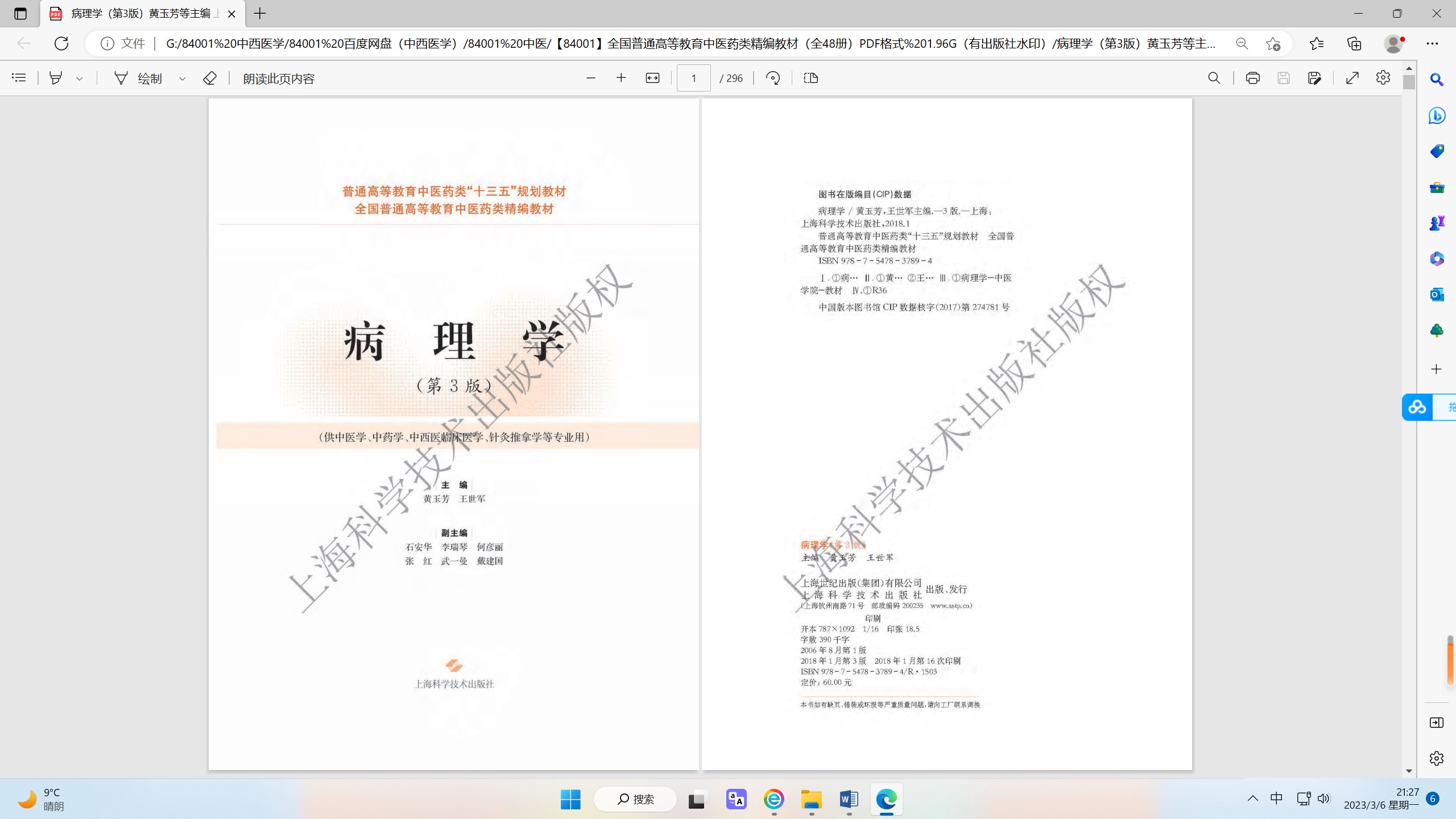Open the Windows Start menu
The height and width of the screenshot is (819, 1456).
click(570, 799)
